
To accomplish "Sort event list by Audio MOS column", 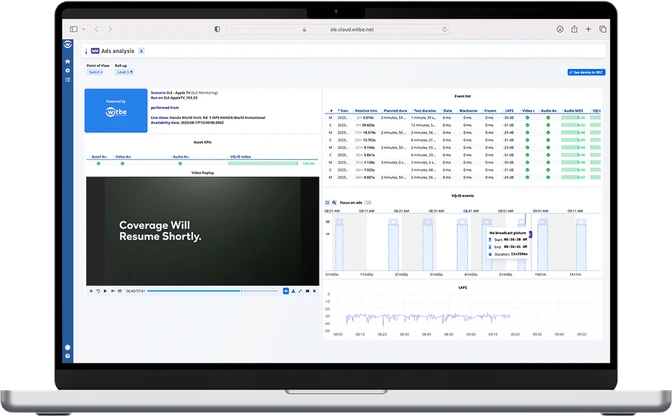I will pyautogui.click(x=573, y=111).
